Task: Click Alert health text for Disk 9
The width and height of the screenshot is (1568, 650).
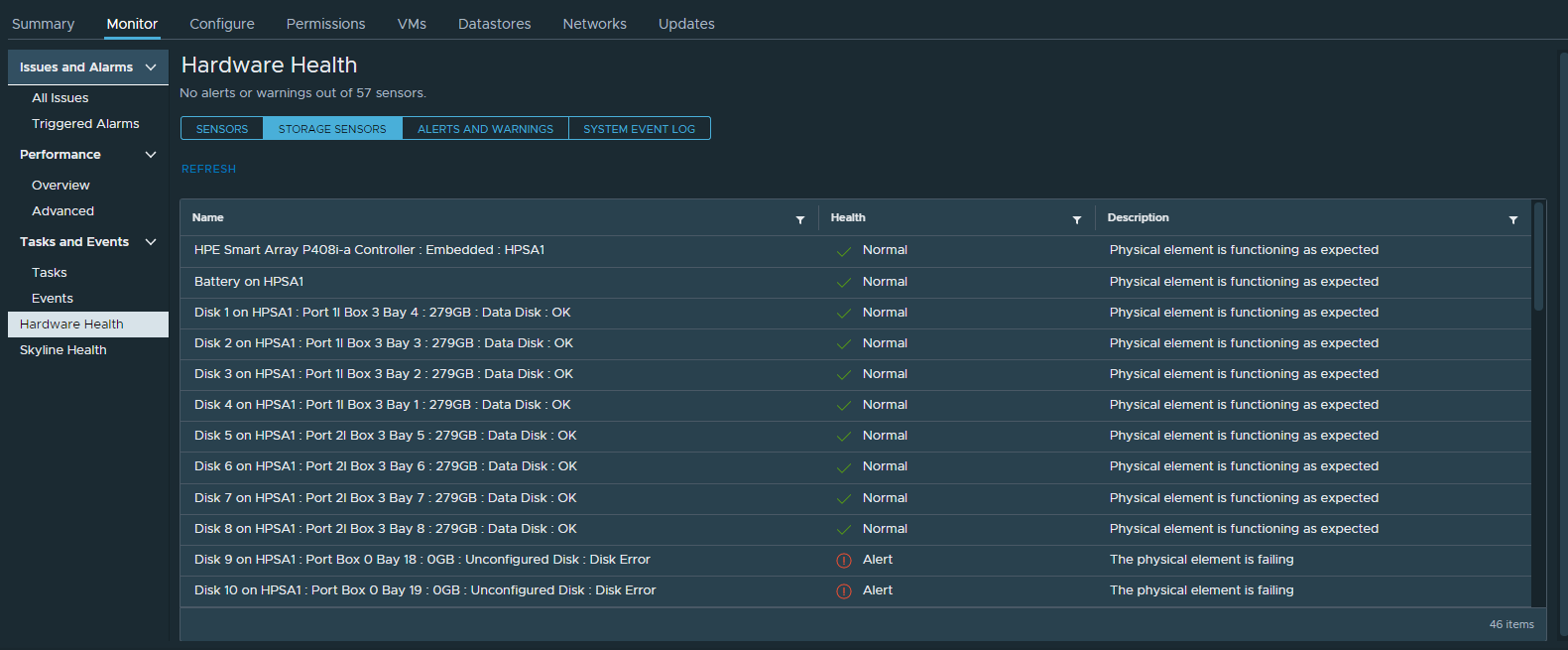Action: pos(878,560)
